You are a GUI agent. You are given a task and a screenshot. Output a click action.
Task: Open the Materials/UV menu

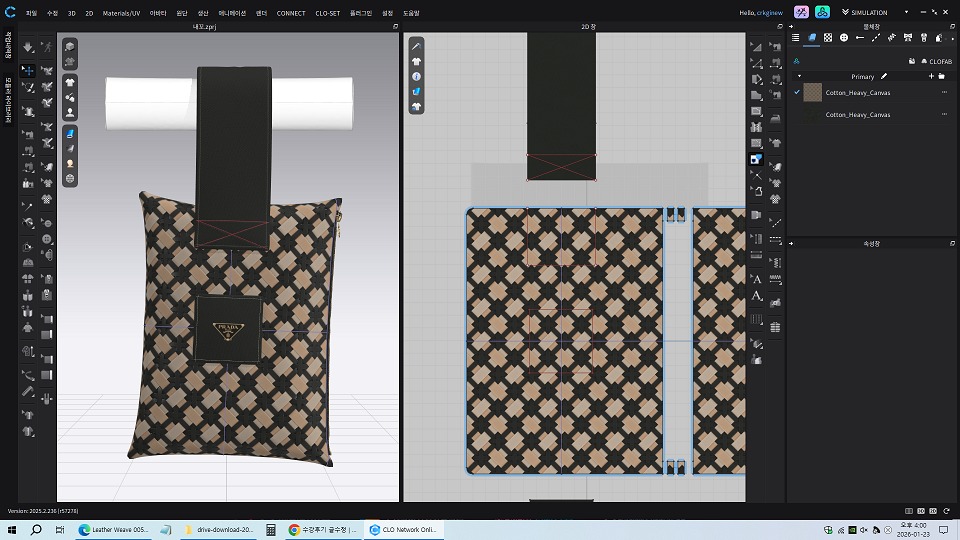(x=121, y=13)
